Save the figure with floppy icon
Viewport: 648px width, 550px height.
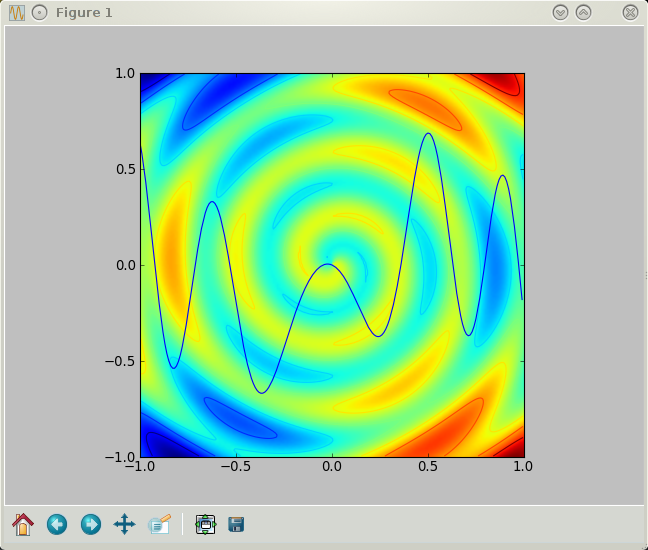(x=236, y=524)
